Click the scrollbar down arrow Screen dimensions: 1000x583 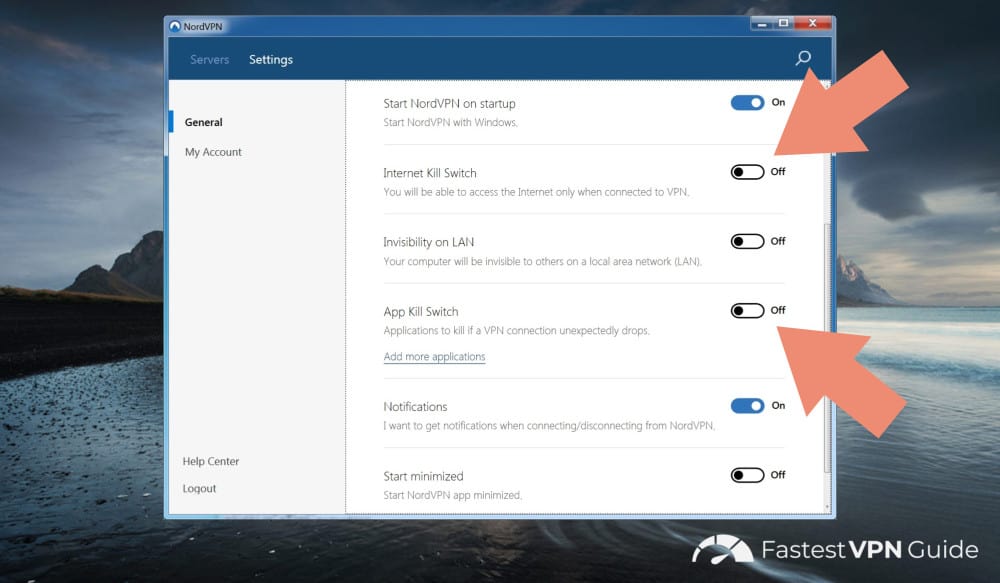point(827,507)
